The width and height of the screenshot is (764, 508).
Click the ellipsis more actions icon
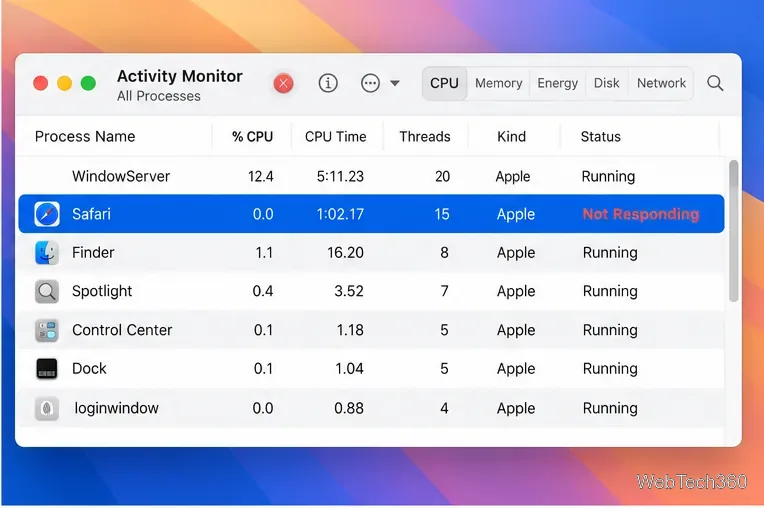coord(370,83)
